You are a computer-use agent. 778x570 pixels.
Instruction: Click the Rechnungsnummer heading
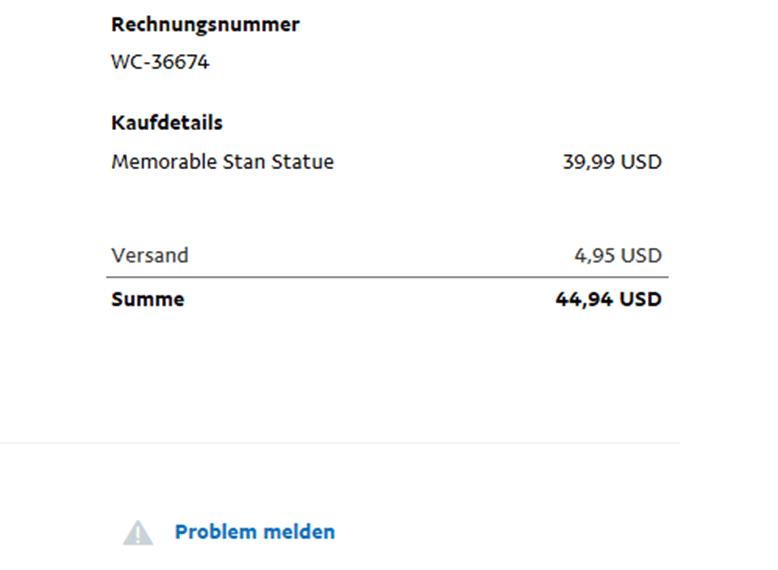pyautogui.click(x=205, y=25)
